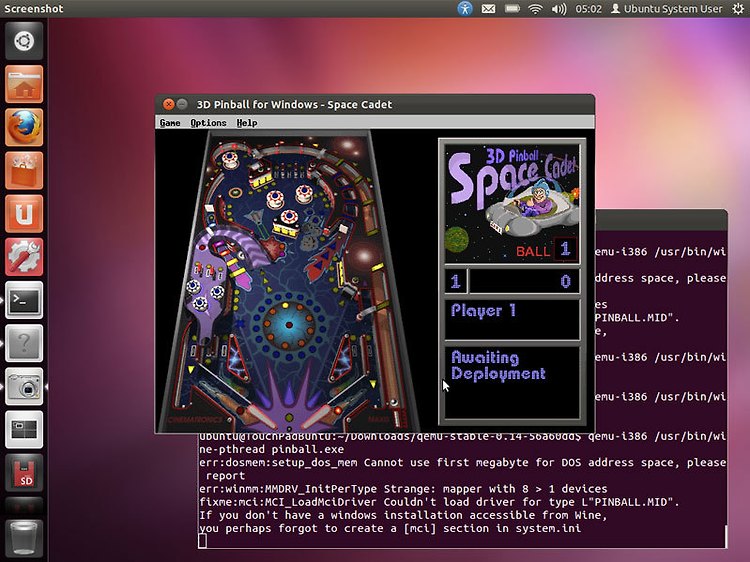
Task: Open System Settings gear and wrench icon
Action: pyautogui.click(x=24, y=257)
